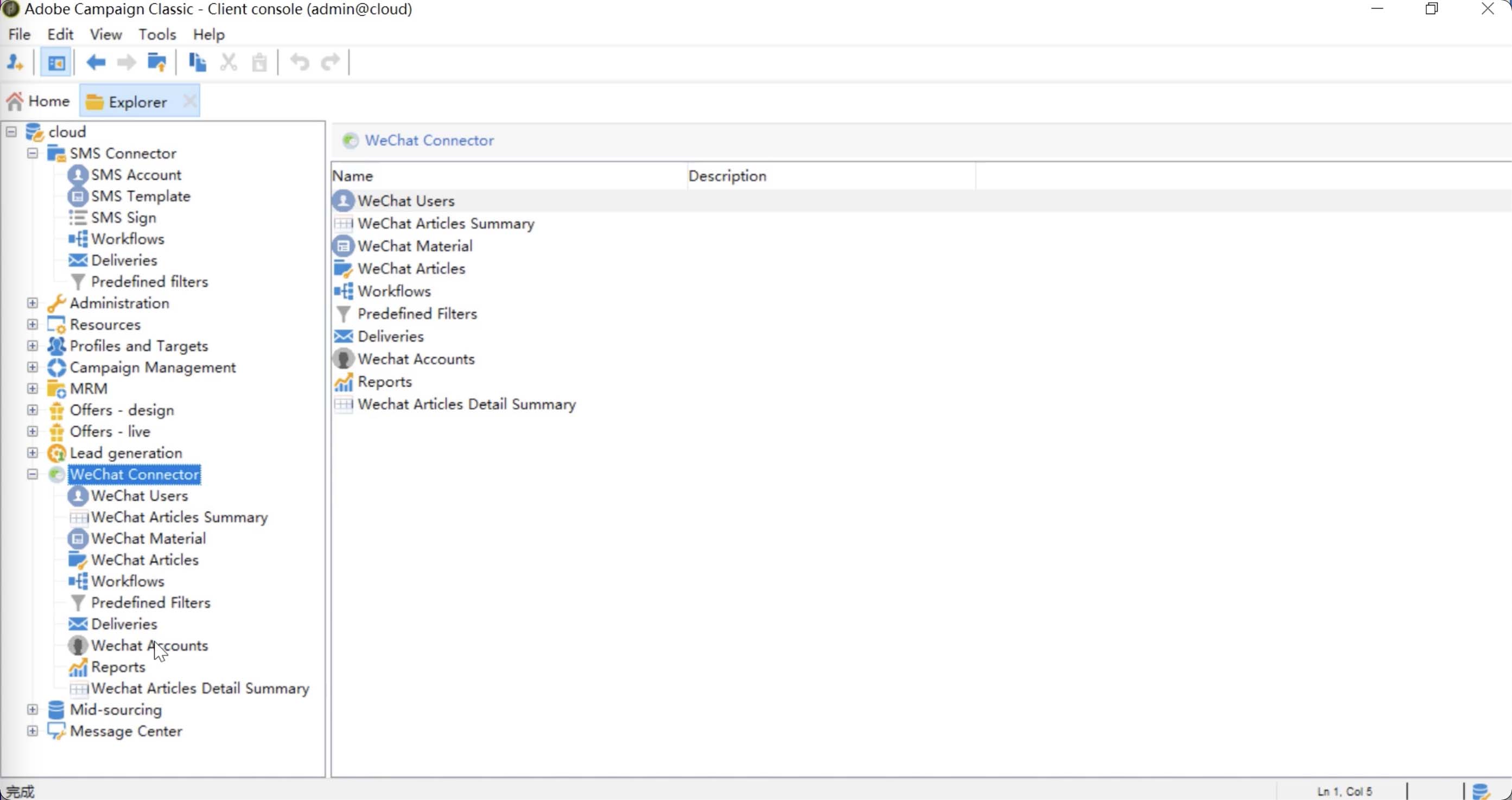1512x800 pixels.
Task: Click the undo arrow icon
Action: pyautogui.click(x=300, y=62)
